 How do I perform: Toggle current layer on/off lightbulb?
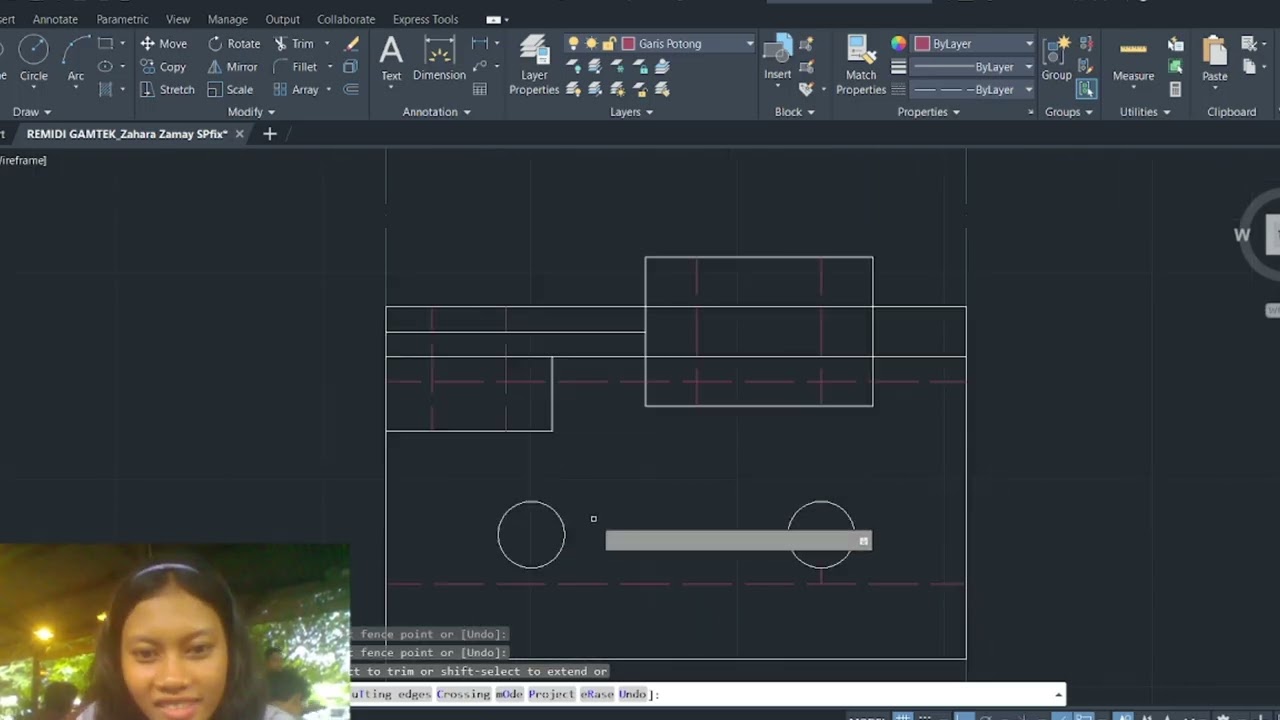click(x=573, y=44)
